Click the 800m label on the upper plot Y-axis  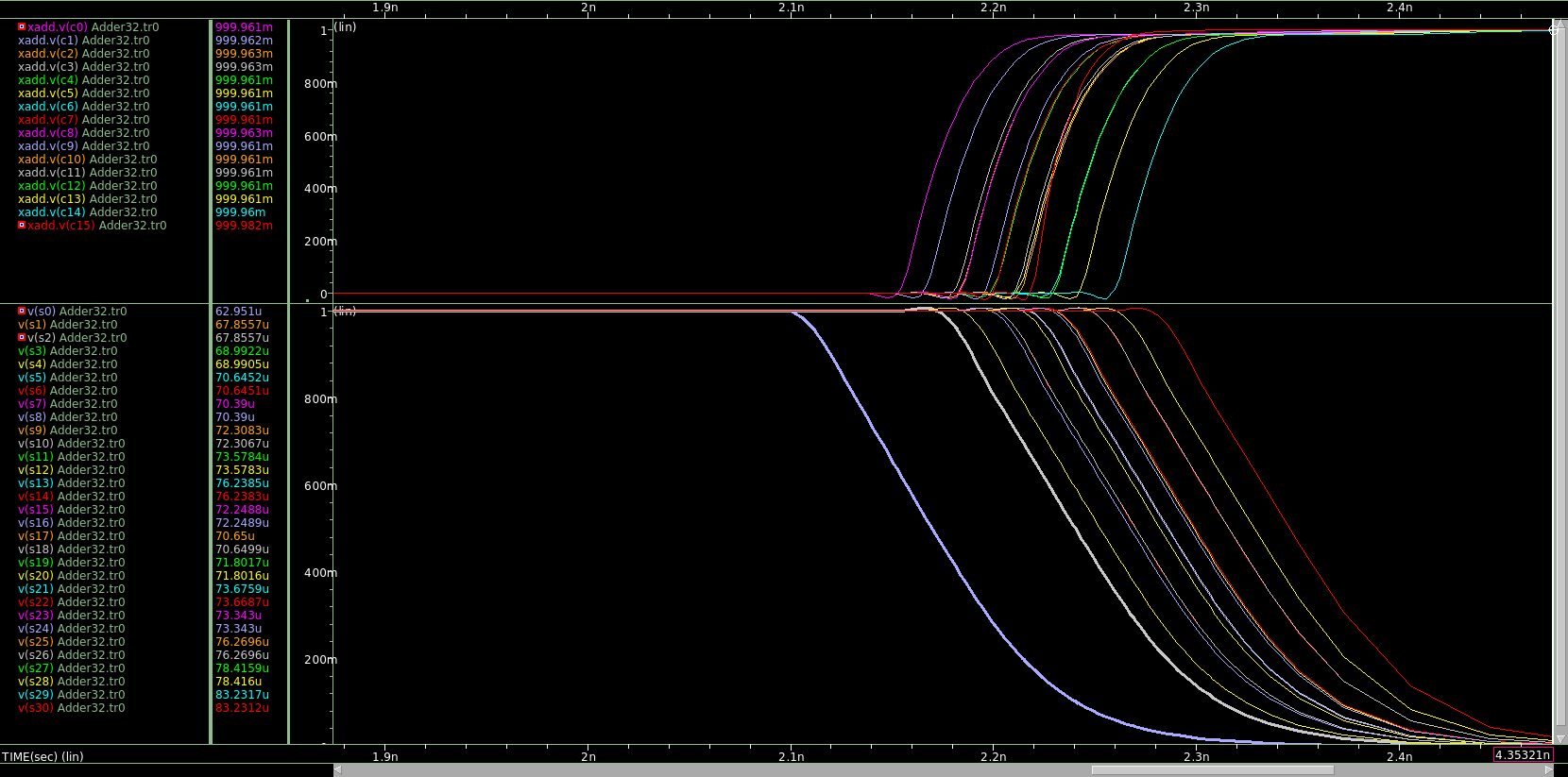coord(320,84)
